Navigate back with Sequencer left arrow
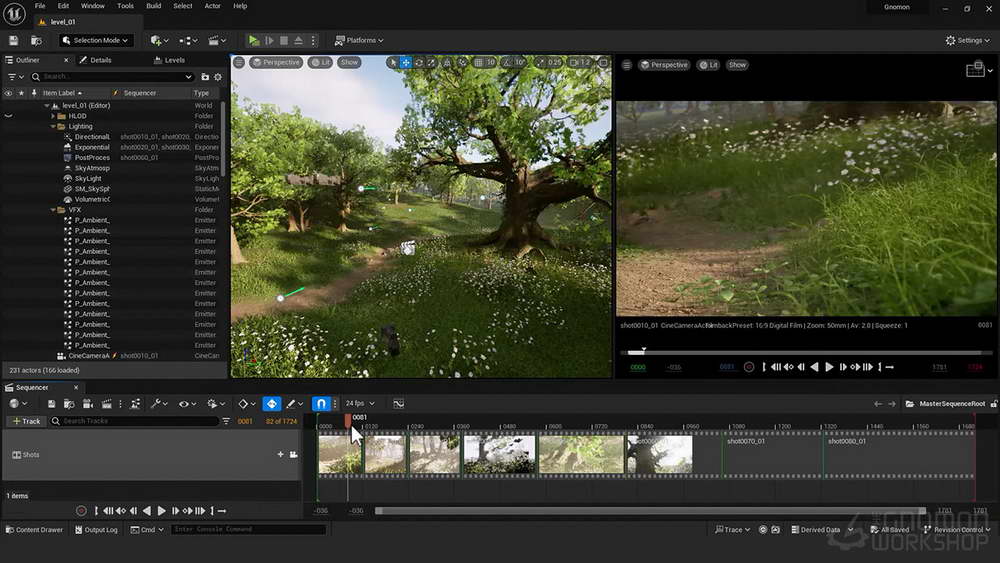This screenshot has height=563, width=1000. tap(878, 404)
